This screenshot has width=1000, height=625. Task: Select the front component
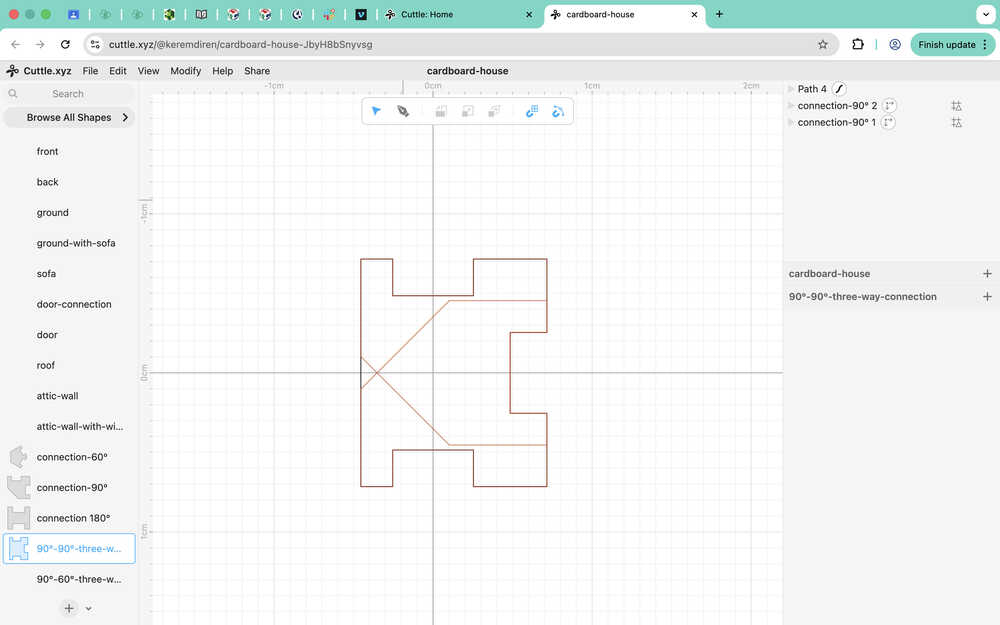47,151
